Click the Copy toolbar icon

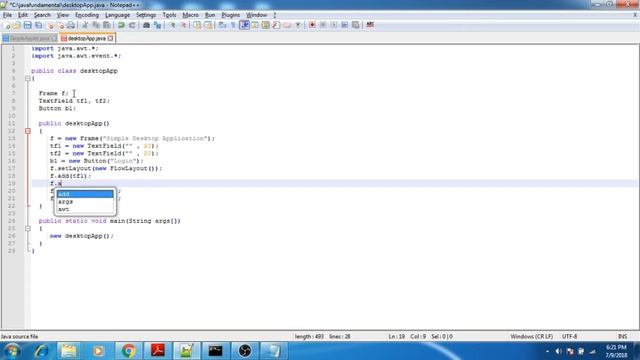click(x=96, y=25)
